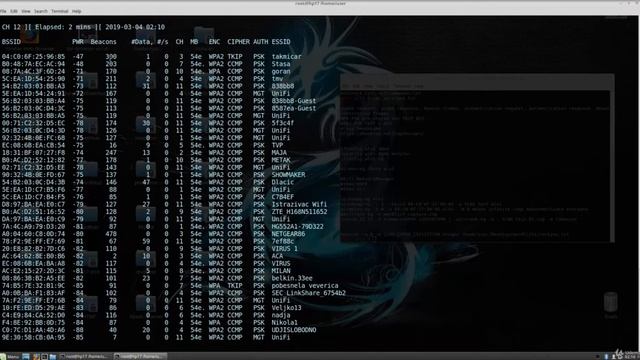Open the Search menu
The height and width of the screenshot is (360, 640).
pyautogui.click(x=40, y=11)
